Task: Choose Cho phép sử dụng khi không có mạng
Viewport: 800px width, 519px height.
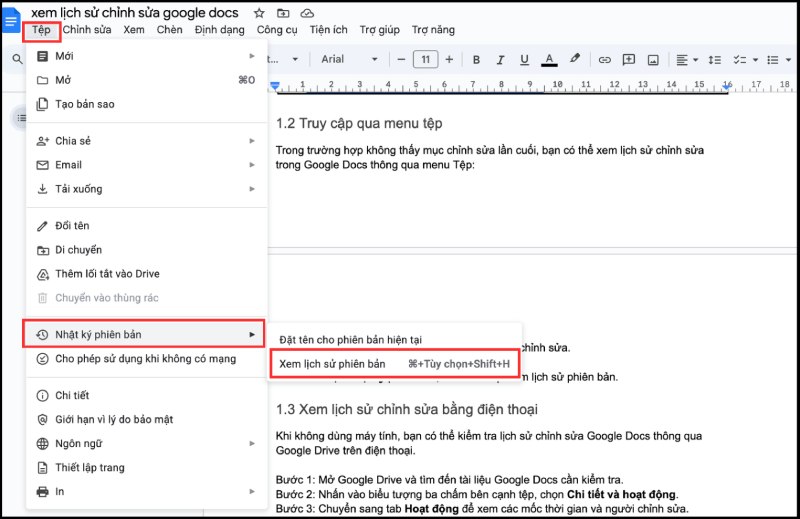Action: coord(147,359)
